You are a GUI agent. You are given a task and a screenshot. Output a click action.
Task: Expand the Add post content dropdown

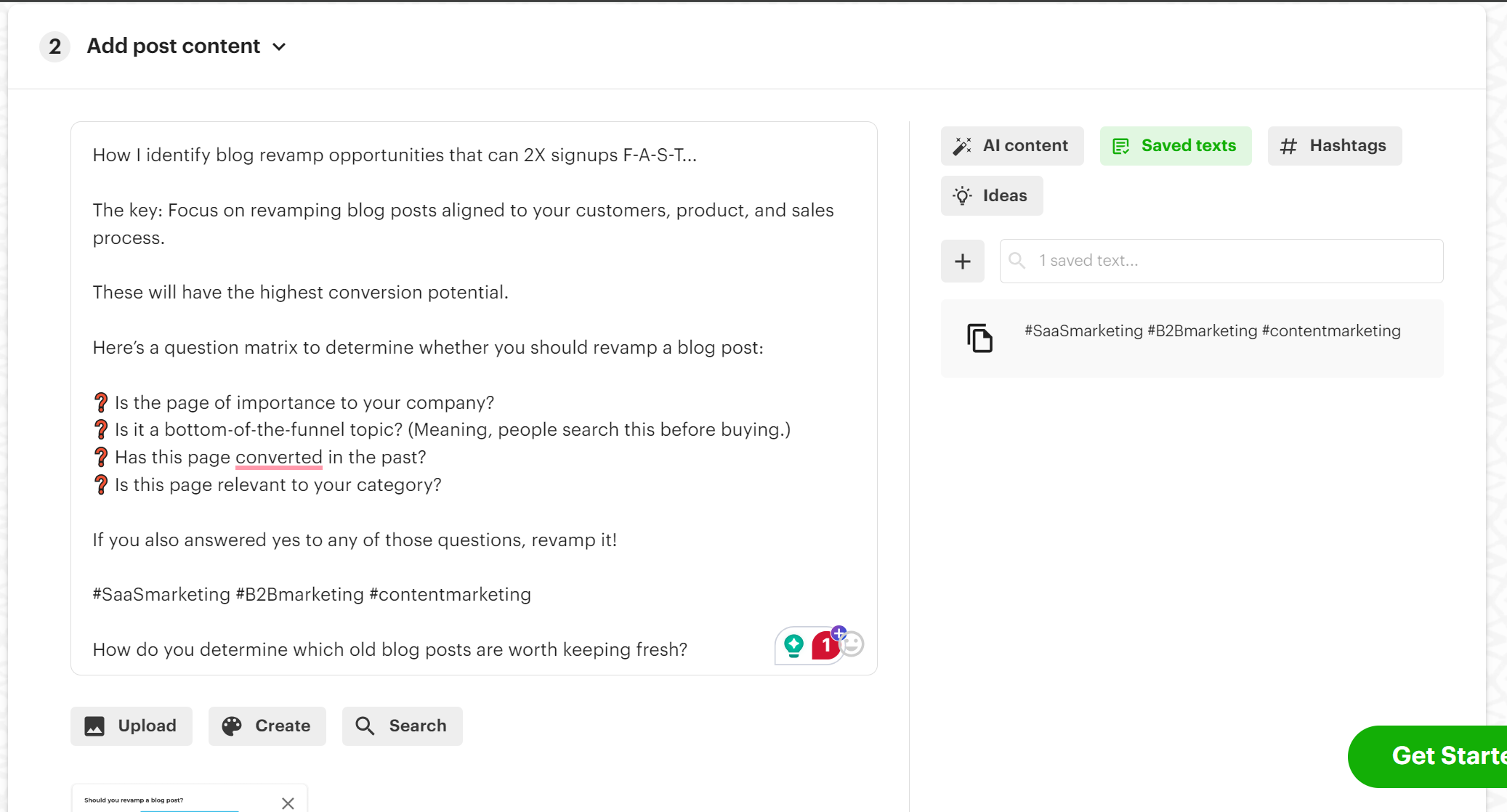coord(278,46)
